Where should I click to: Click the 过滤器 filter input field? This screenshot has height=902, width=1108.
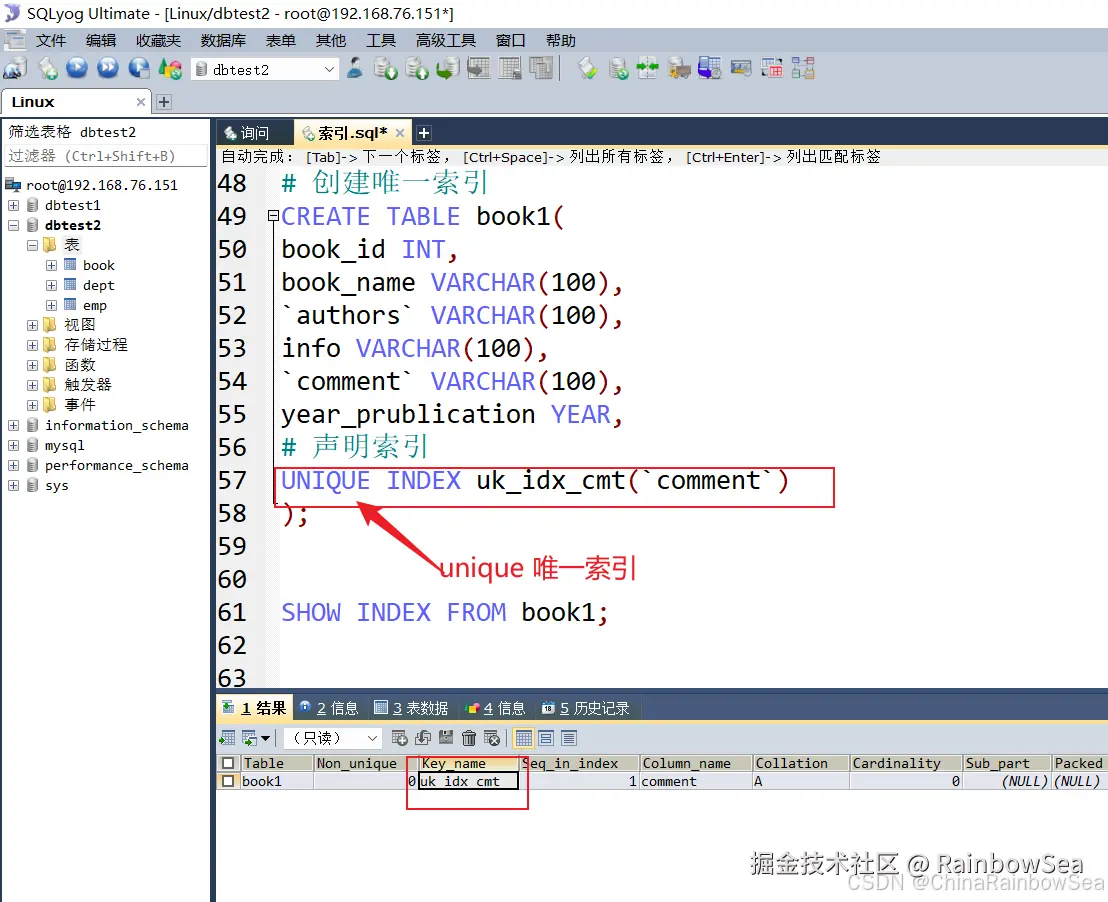click(x=106, y=156)
